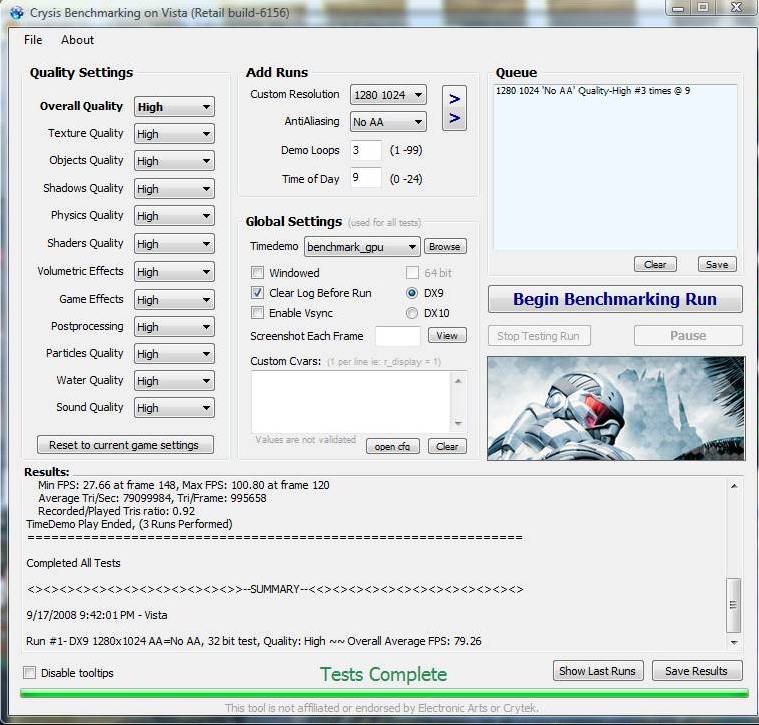Expand the Game Effects dropdown
Screen dimensions: 759x725
(x=174, y=300)
